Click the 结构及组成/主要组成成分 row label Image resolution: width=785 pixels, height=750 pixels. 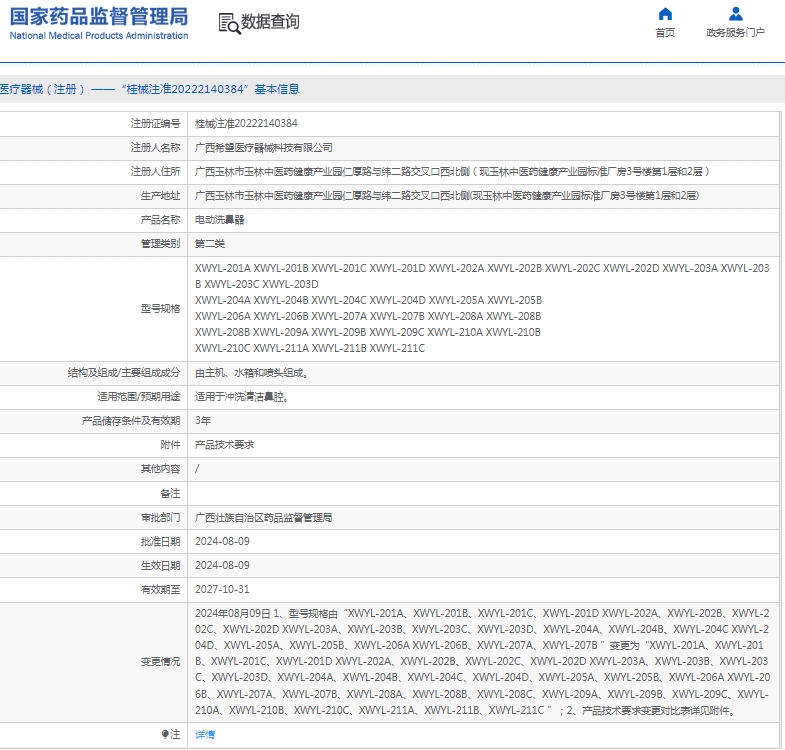click(124, 373)
